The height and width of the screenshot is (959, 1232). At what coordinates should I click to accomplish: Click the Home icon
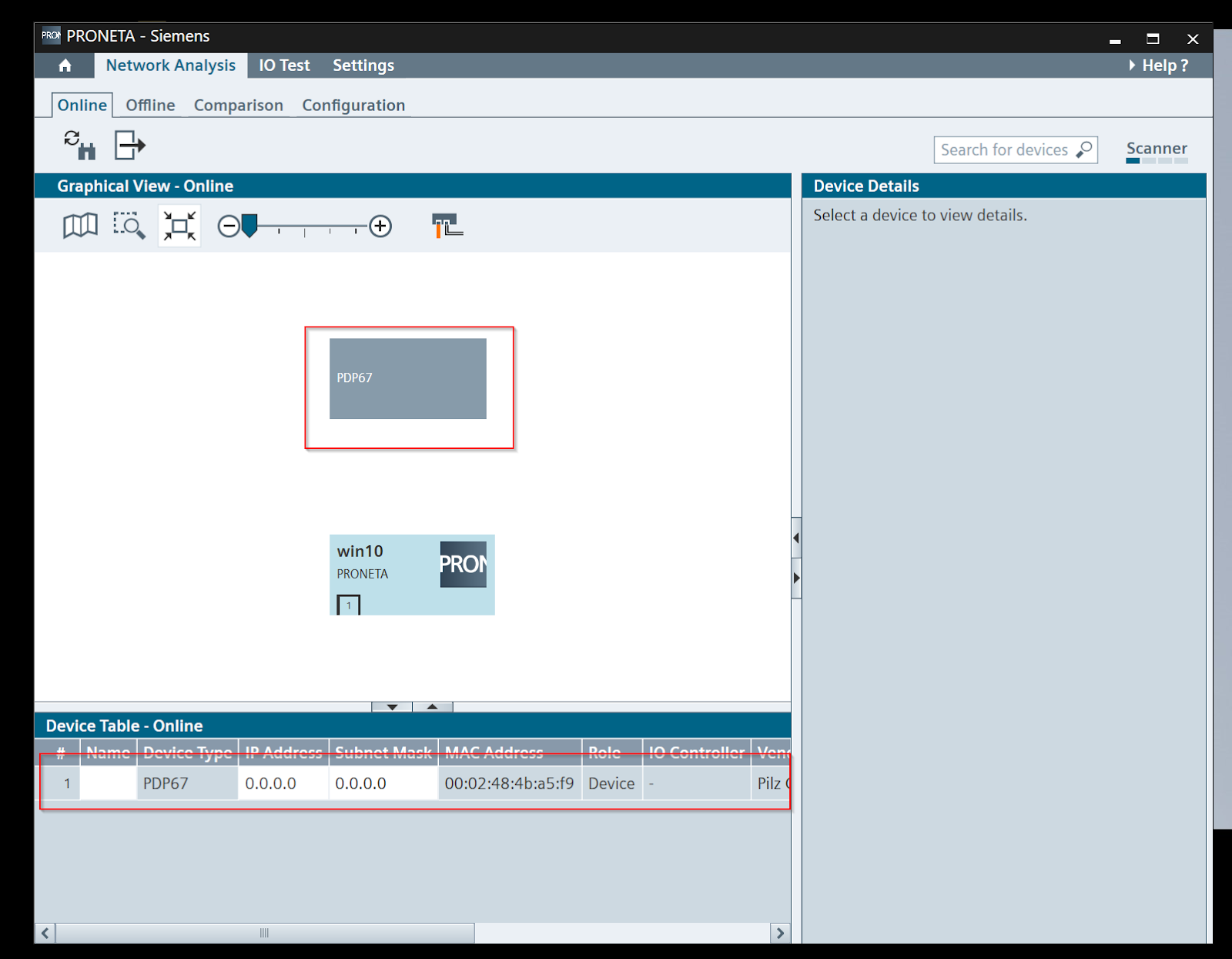point(65,65)
